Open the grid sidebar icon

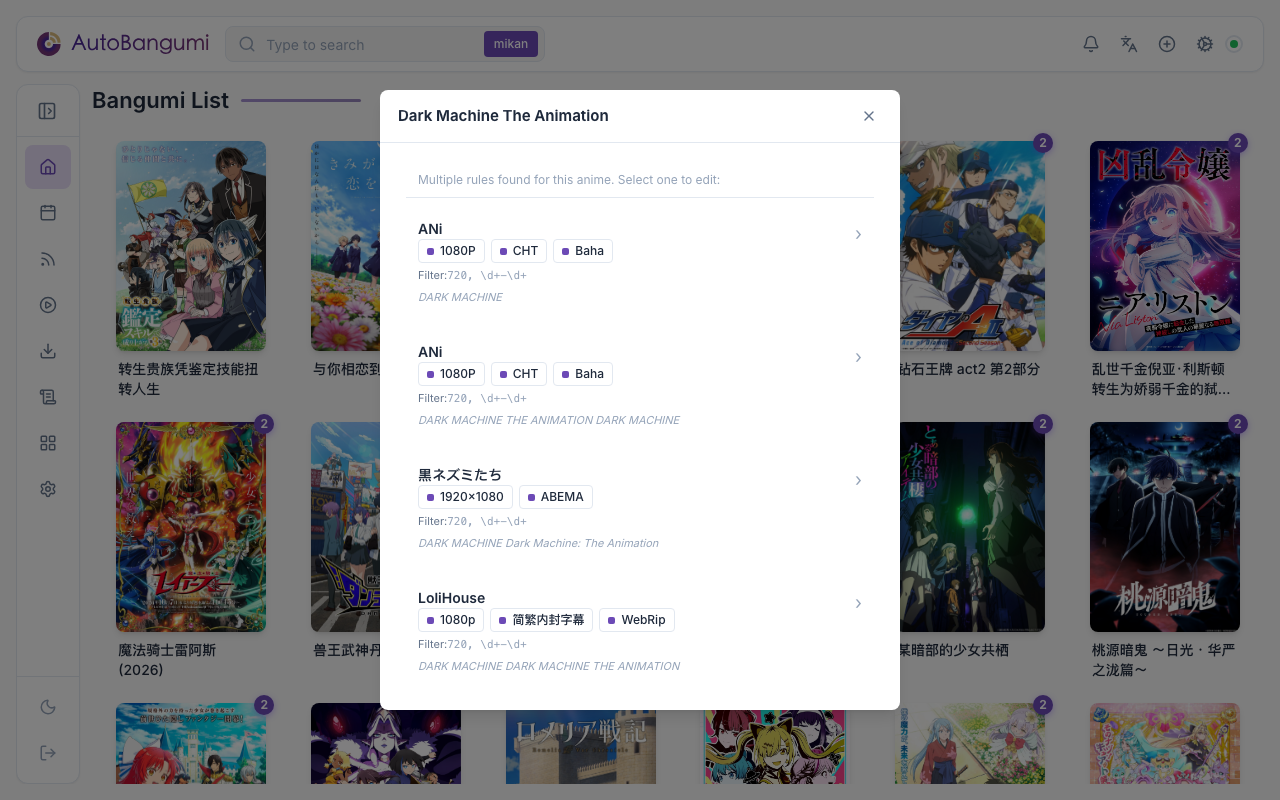(x=48, y=443)
